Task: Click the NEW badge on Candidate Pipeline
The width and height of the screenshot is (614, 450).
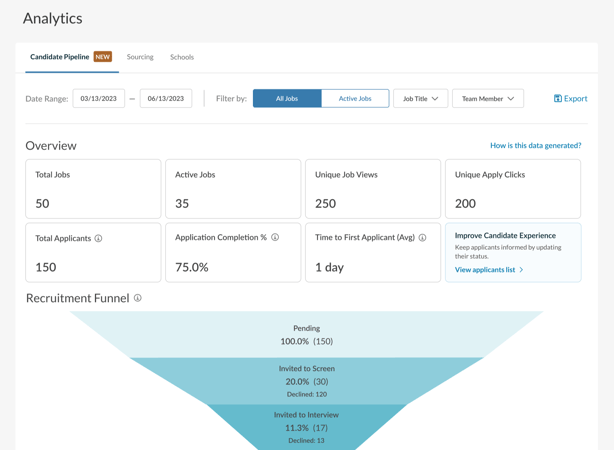Action: (103, 57)
